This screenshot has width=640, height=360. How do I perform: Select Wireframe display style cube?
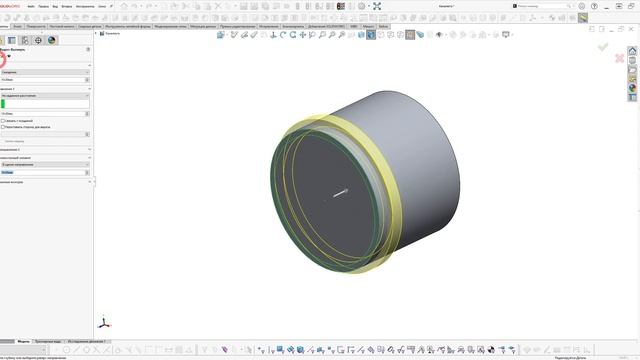click(x=400, y=35)
